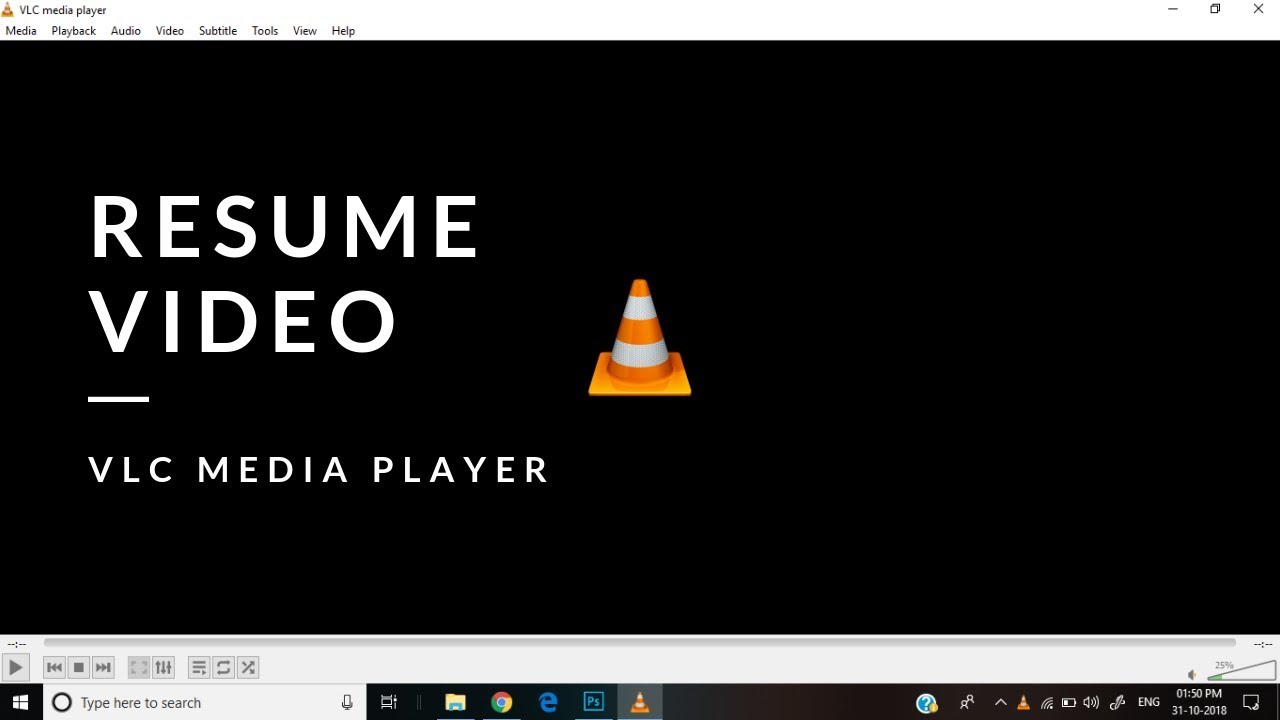Image resolution: width=1280 pixels, height=720 pixels.
Task: Toggle the loop repeat mode
Action: [223, 667]
